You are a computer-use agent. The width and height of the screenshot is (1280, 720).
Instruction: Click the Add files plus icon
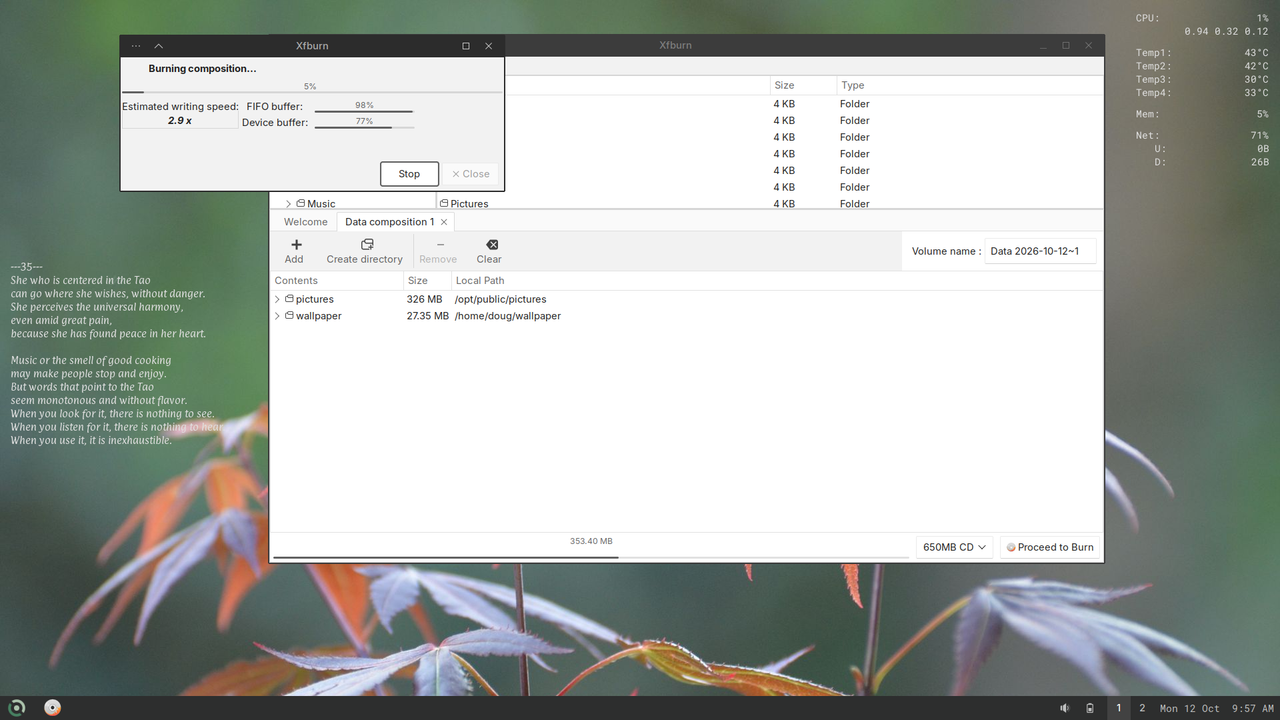point(296,245)
